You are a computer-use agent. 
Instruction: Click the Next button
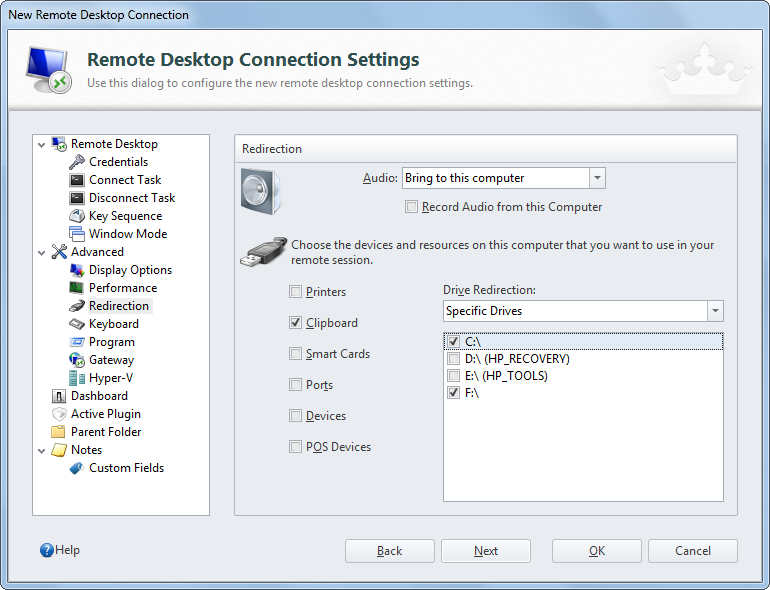coord(486,551)
